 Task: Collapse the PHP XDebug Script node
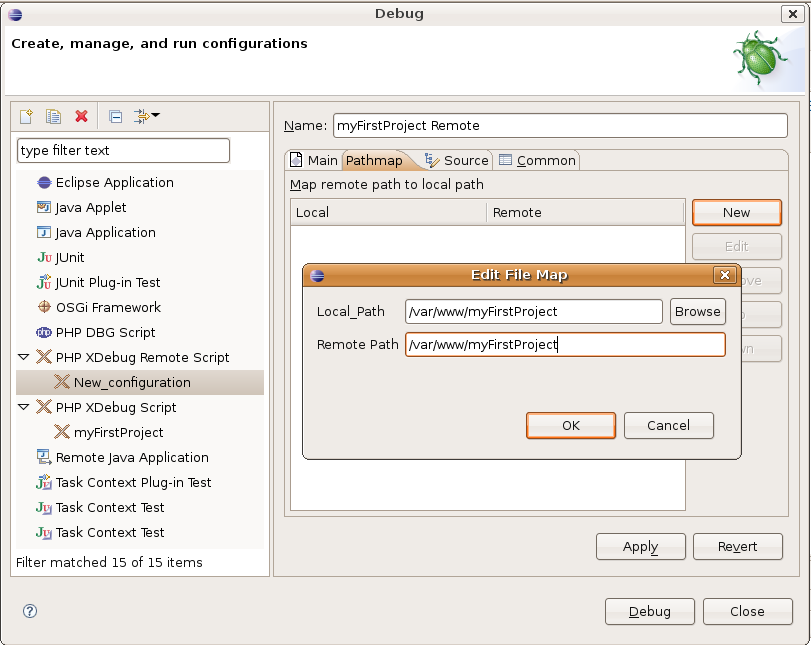24,408
